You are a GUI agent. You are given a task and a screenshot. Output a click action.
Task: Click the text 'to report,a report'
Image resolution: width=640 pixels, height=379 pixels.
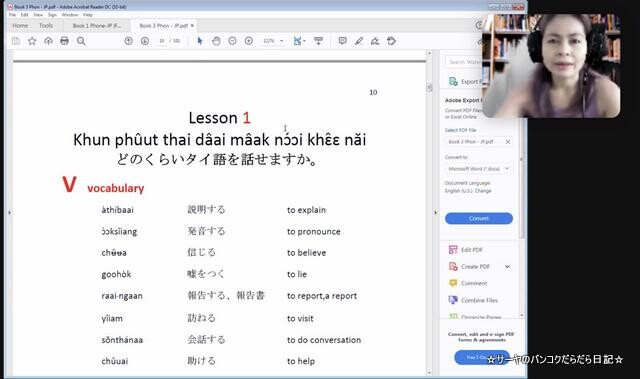pyautogui.click(x=322, y=296)
